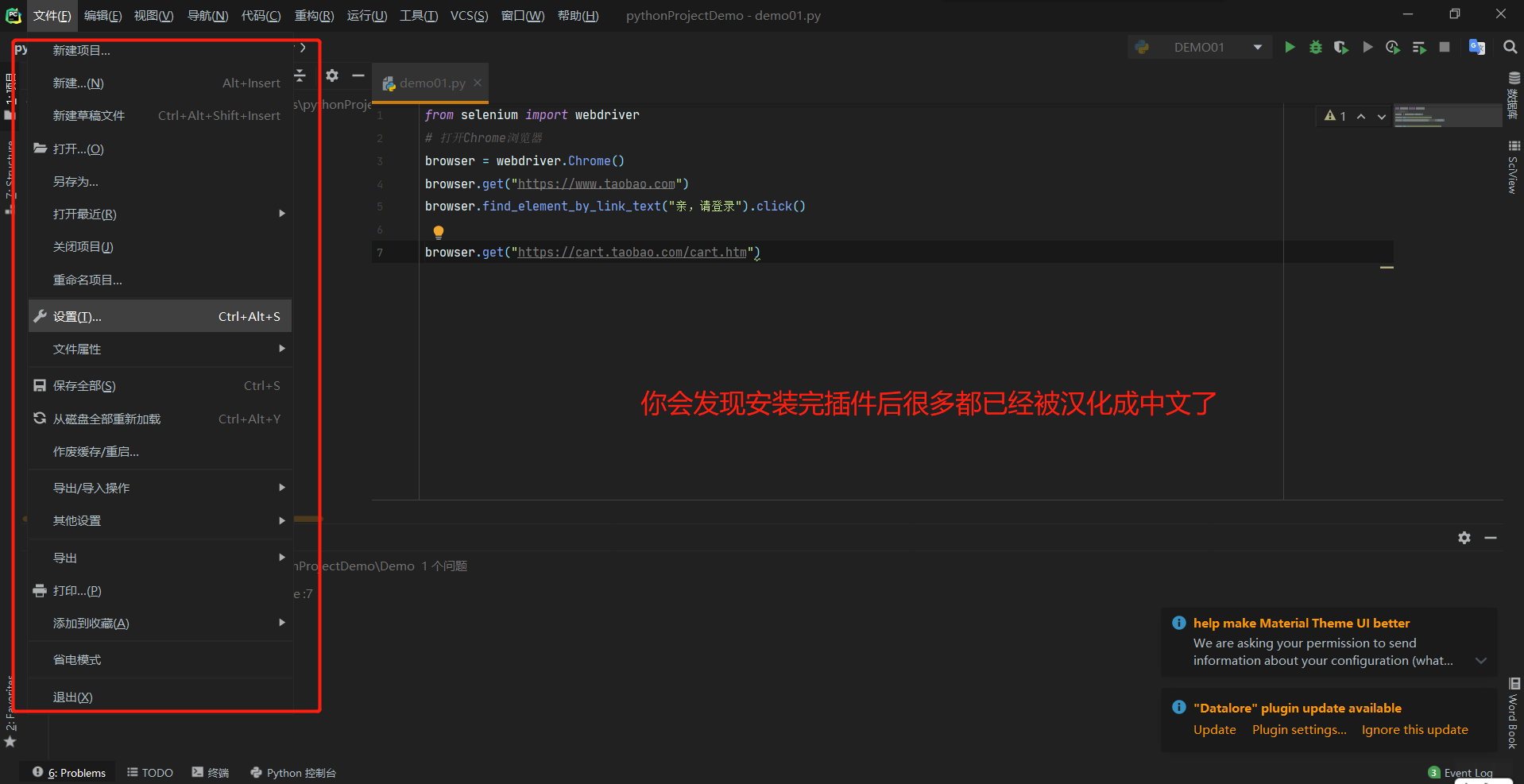Select 新建 (Alt+Insert) menu entry
The image size is (1524, 784).
click(161, 83)
